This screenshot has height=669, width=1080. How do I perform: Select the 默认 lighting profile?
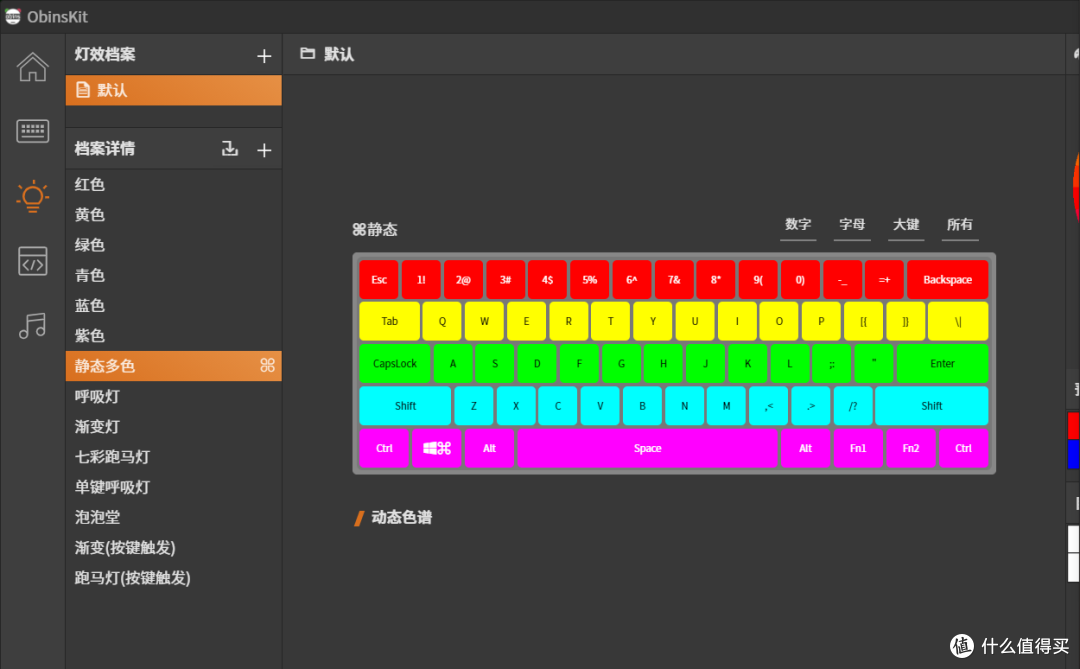[x=174, y=90]
